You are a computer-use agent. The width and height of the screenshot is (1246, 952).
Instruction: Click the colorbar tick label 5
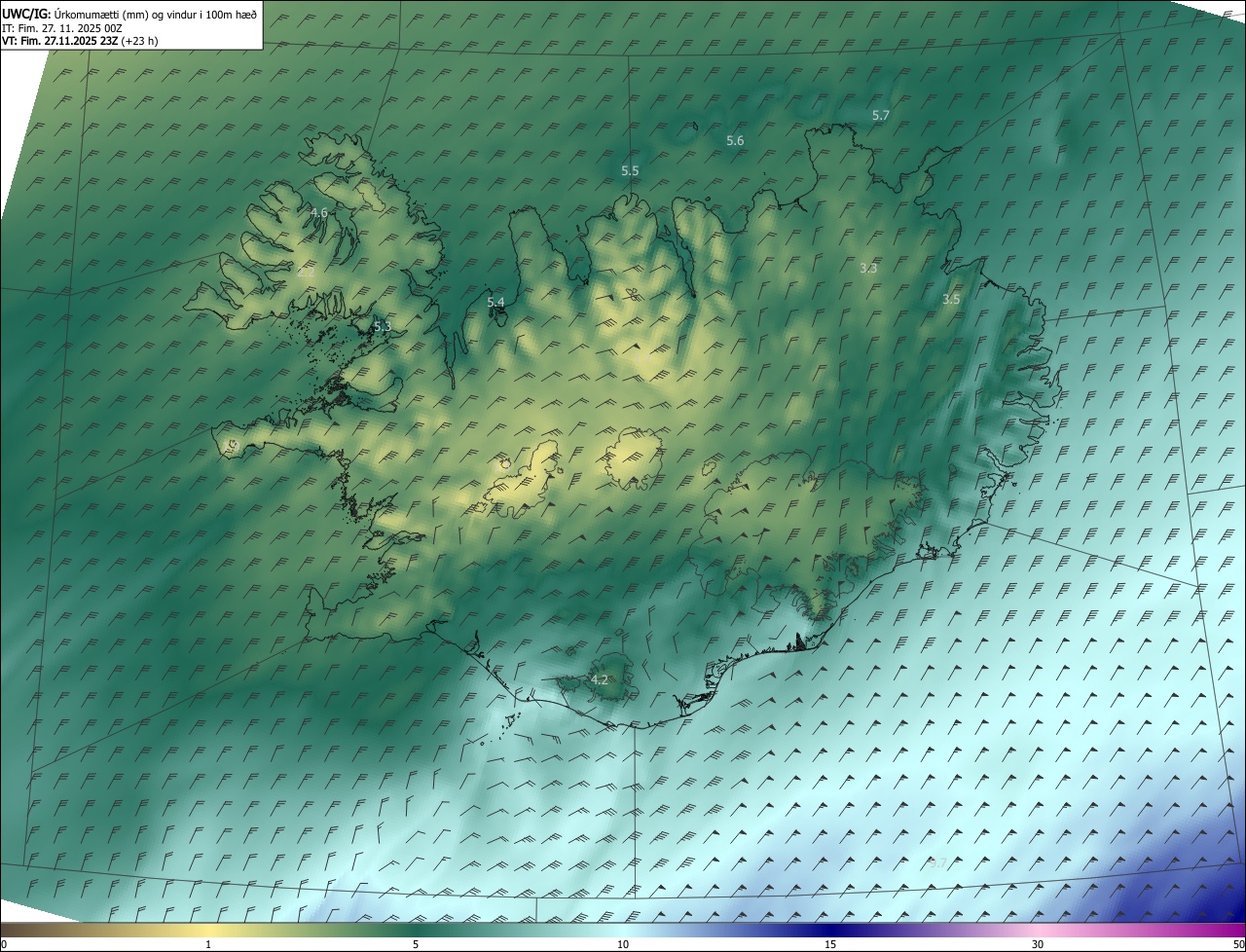(416, 944)
